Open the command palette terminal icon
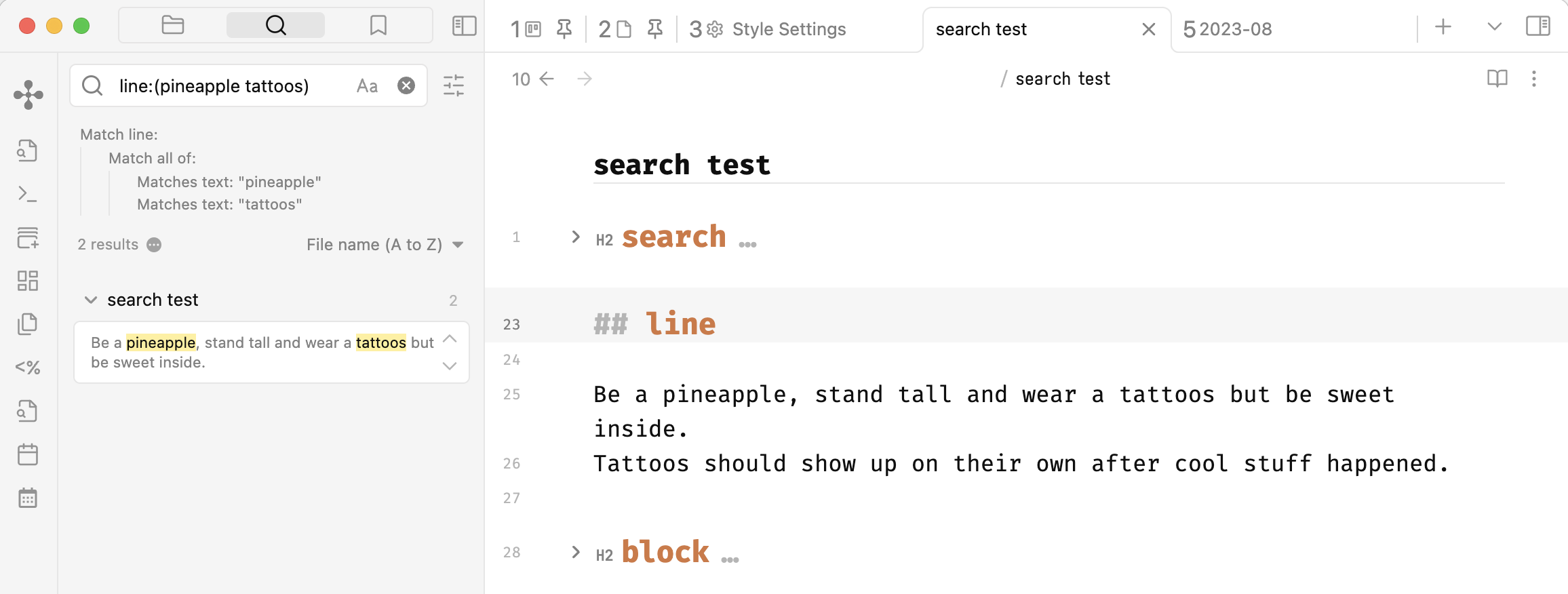 [x=28, y=195]
